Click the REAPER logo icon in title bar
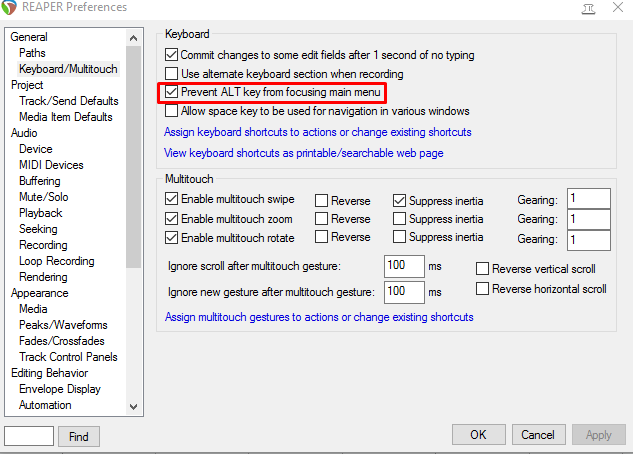This screenshot has height=454, width=633. 9,7
